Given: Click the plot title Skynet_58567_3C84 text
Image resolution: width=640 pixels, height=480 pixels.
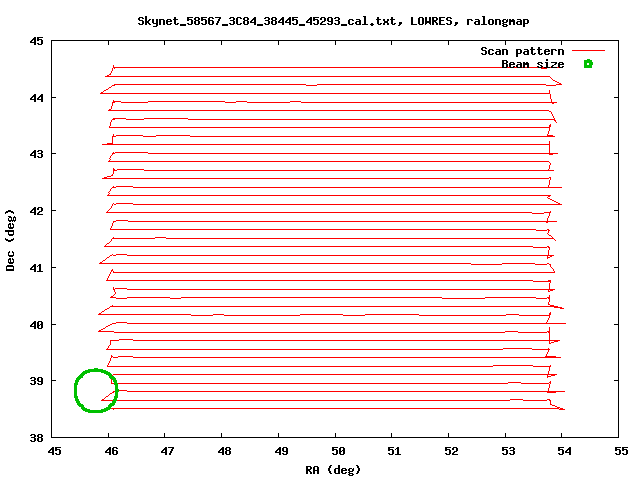Looking at the screenshot, I should 333,21.
